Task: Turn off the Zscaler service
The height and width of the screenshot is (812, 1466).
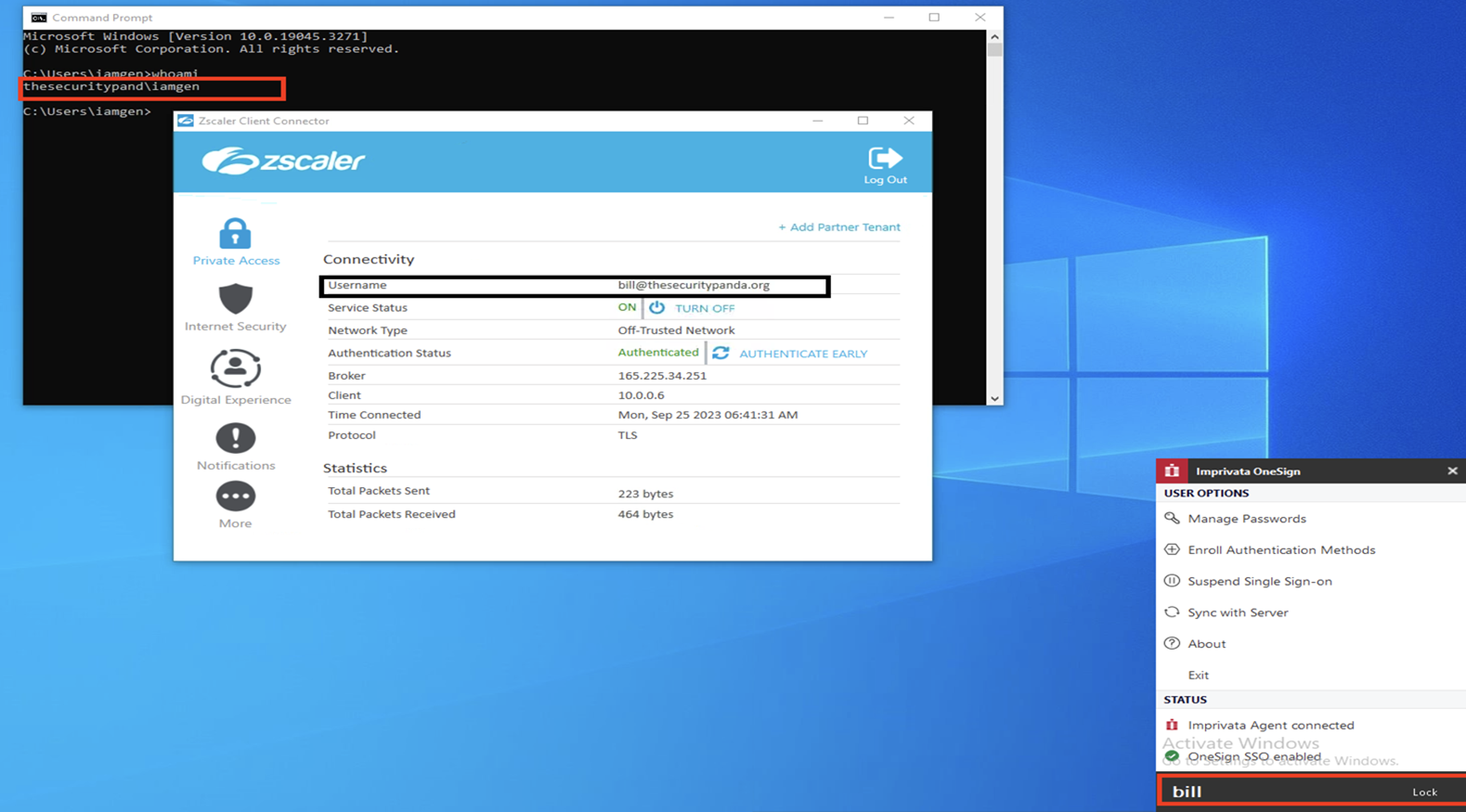Action: click(704, 308)
